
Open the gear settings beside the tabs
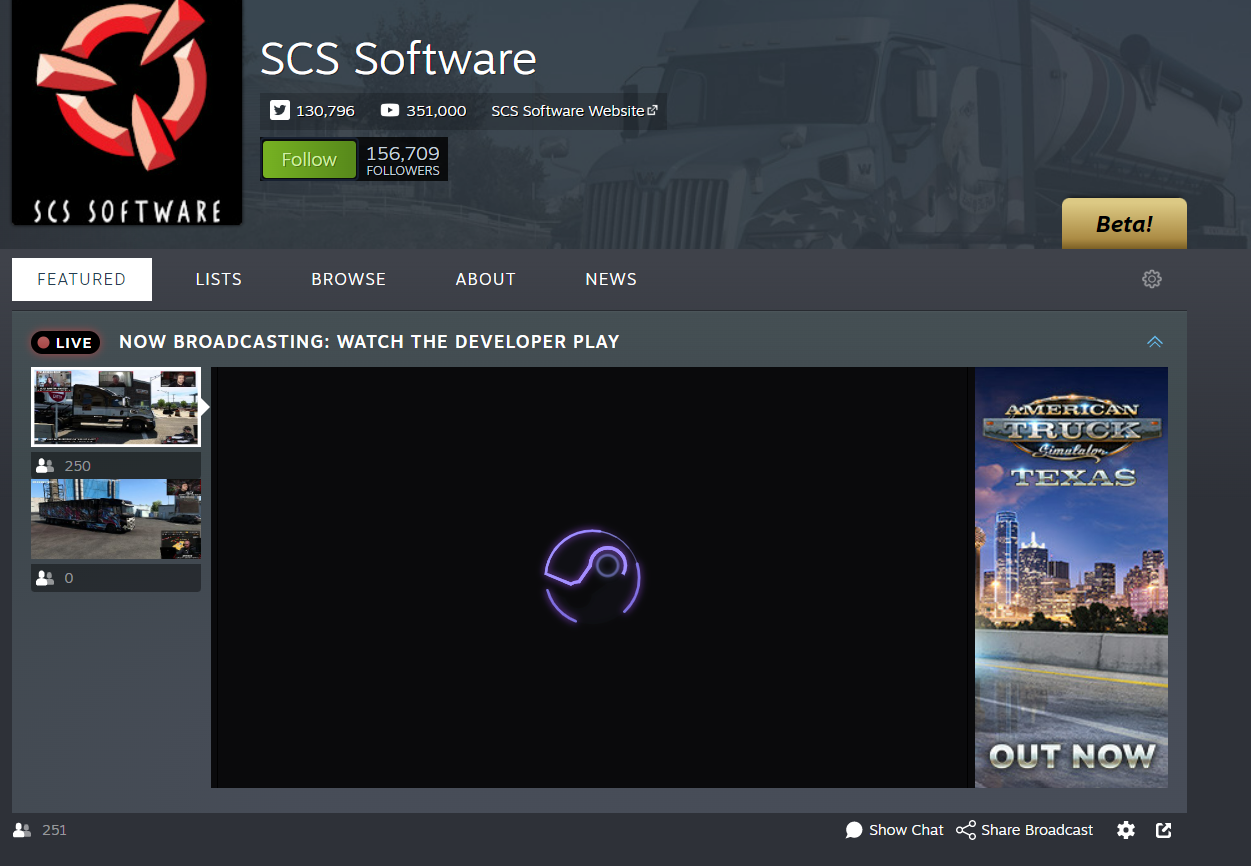[1152, 279]
